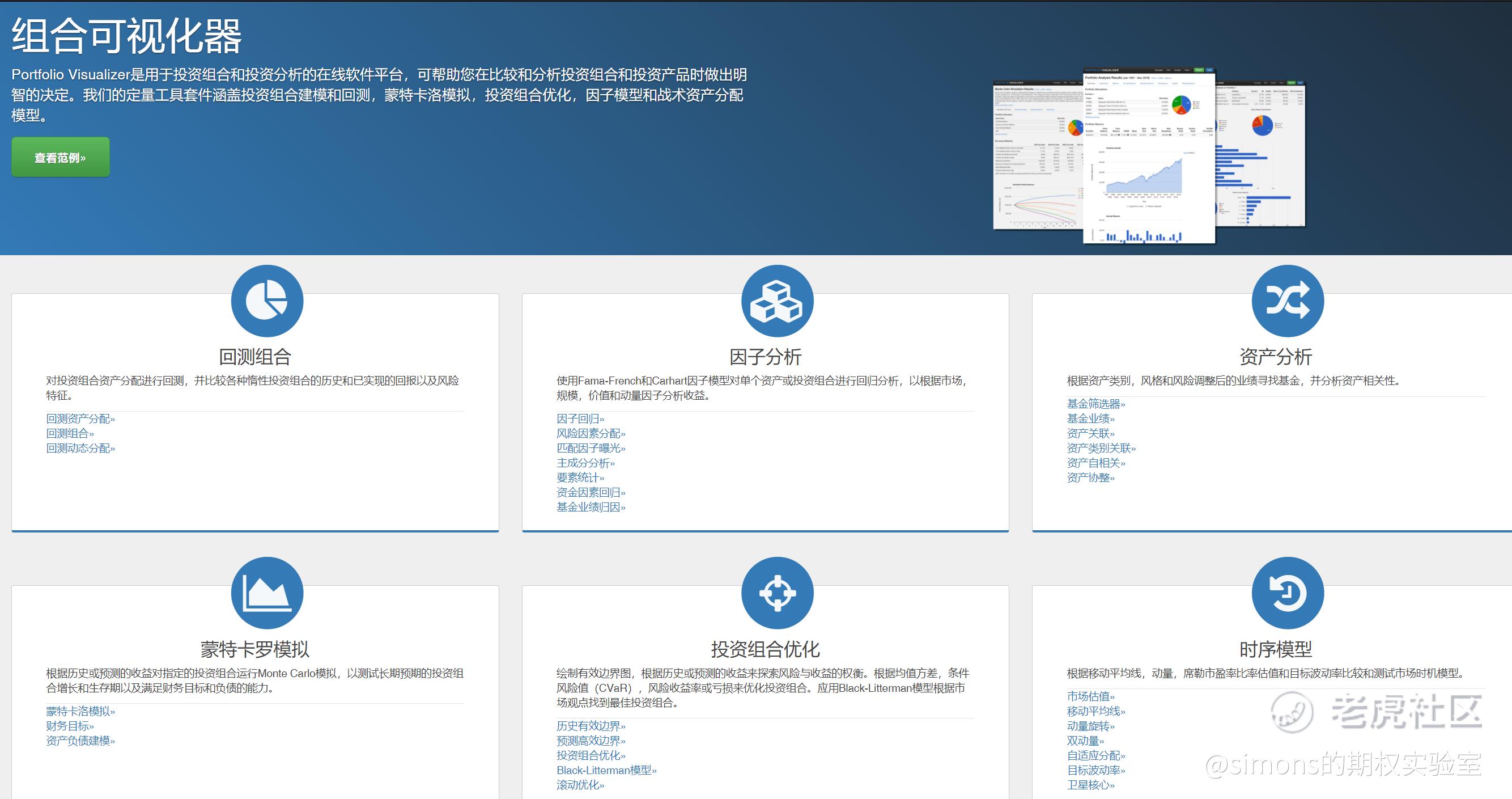Click the 资产分析 shuffle arrows icon

(1288, 301)
